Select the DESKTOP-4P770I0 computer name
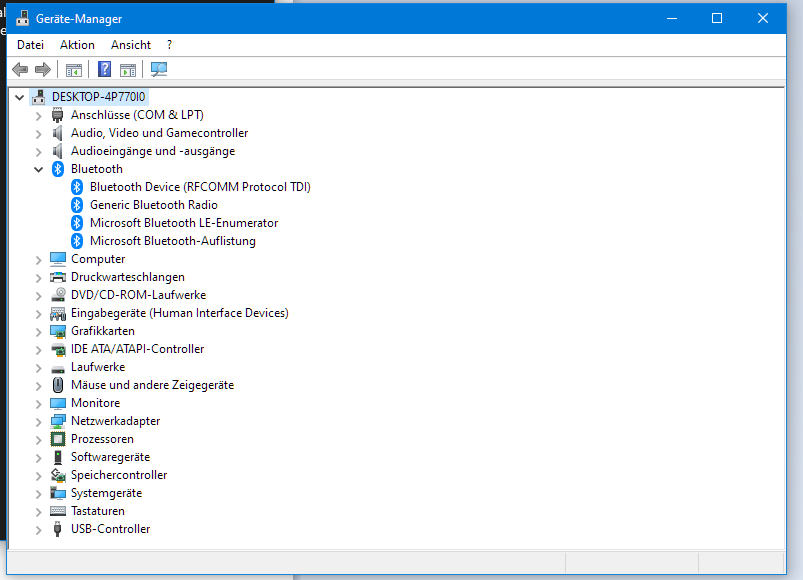Image resolution: width=803 pixels, height=580 pixels. pyautogui.click(x=98, y=97)
